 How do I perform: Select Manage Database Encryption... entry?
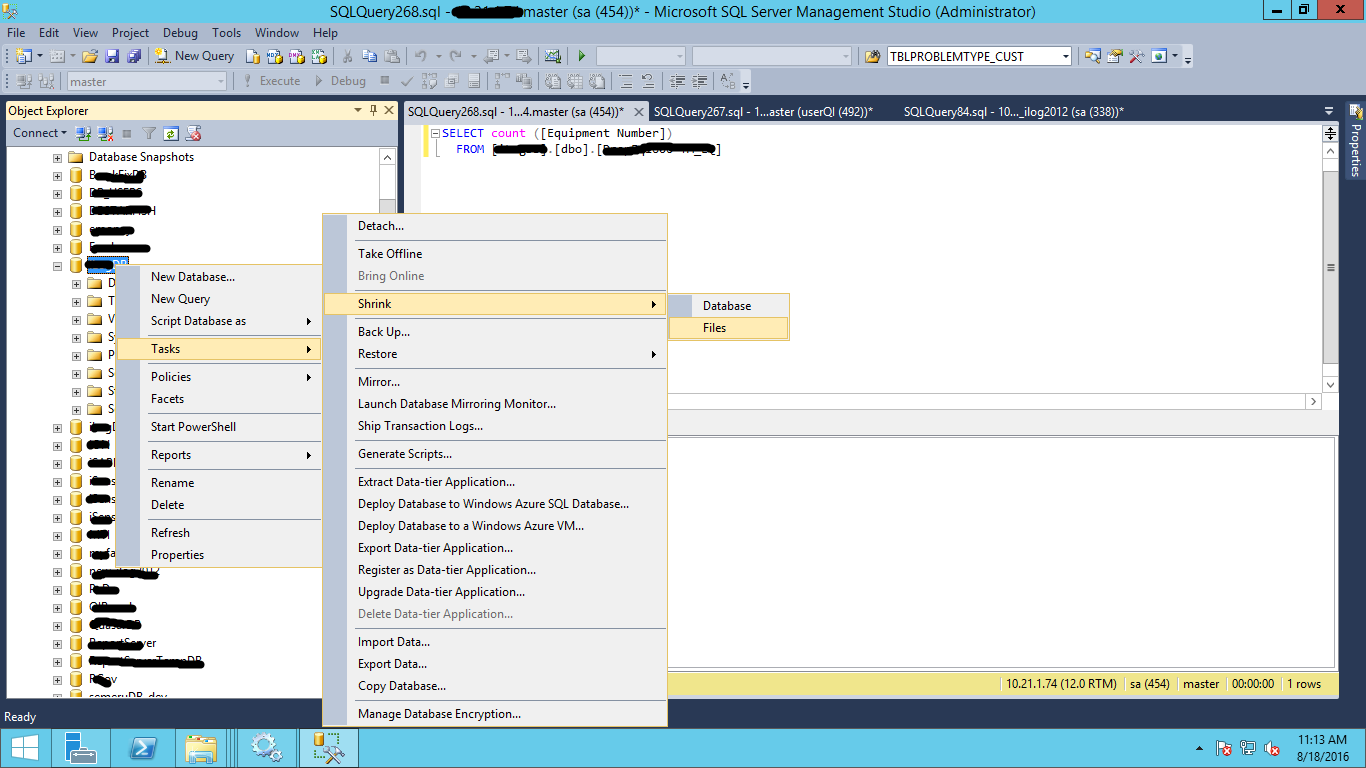[495, 714]
